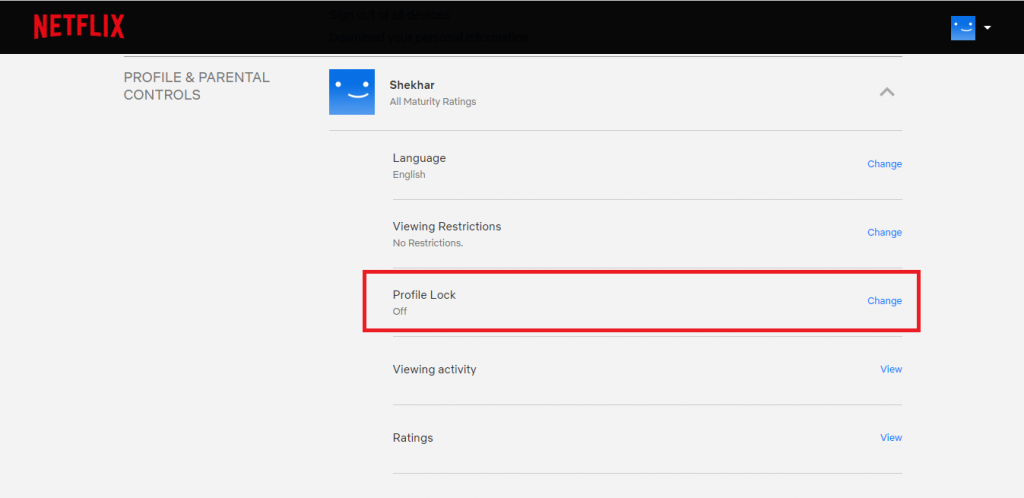This screenshot has width=1024, height=498.
Task: Change the Profile Lock setting
Action: [884, 301]
